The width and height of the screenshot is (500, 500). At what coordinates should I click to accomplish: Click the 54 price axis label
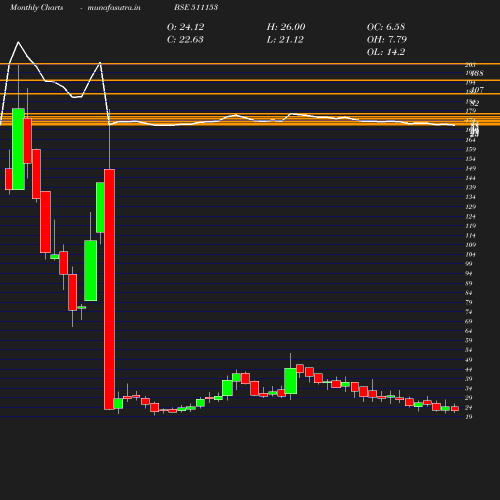pyautogui.click(x=469, y=350)
